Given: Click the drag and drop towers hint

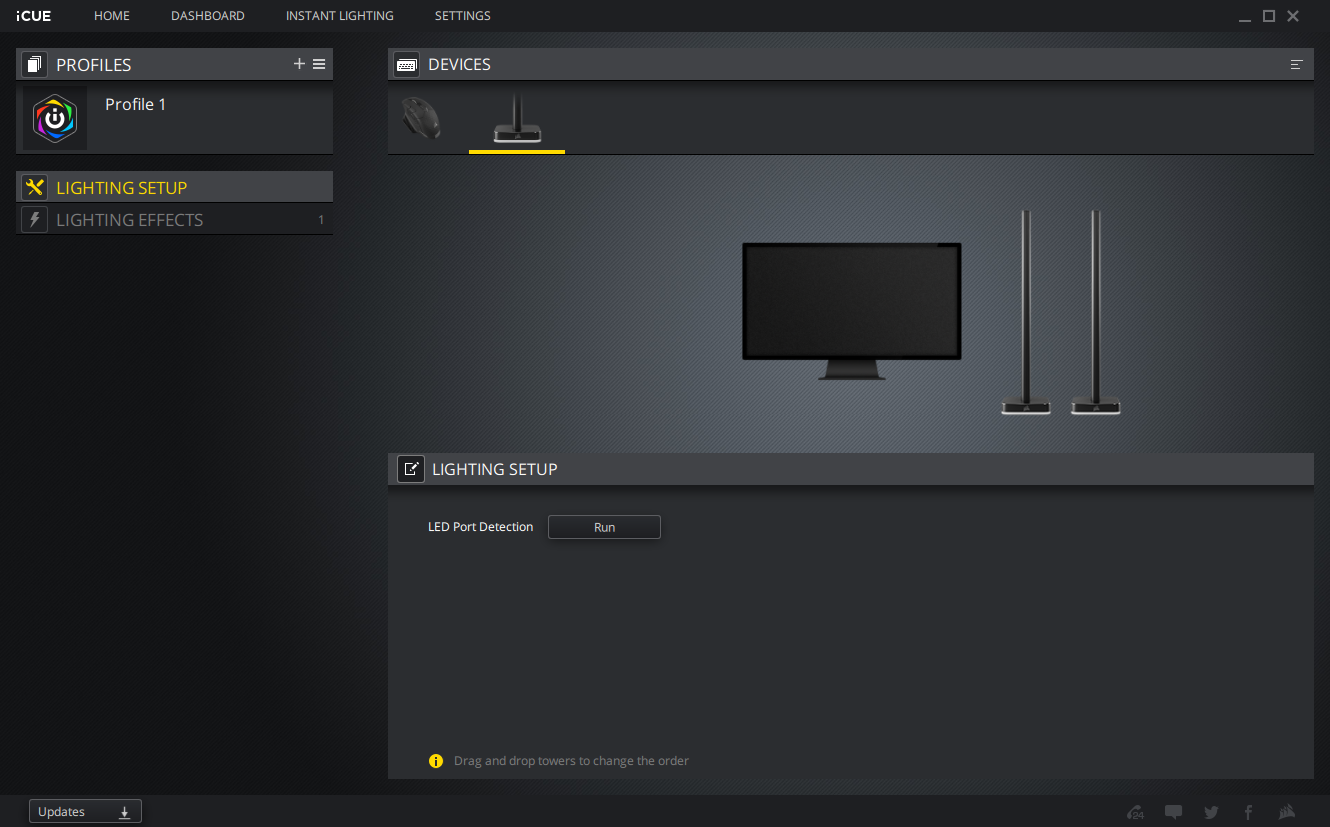Looking at the screenshot, I should tap(571, 761).
